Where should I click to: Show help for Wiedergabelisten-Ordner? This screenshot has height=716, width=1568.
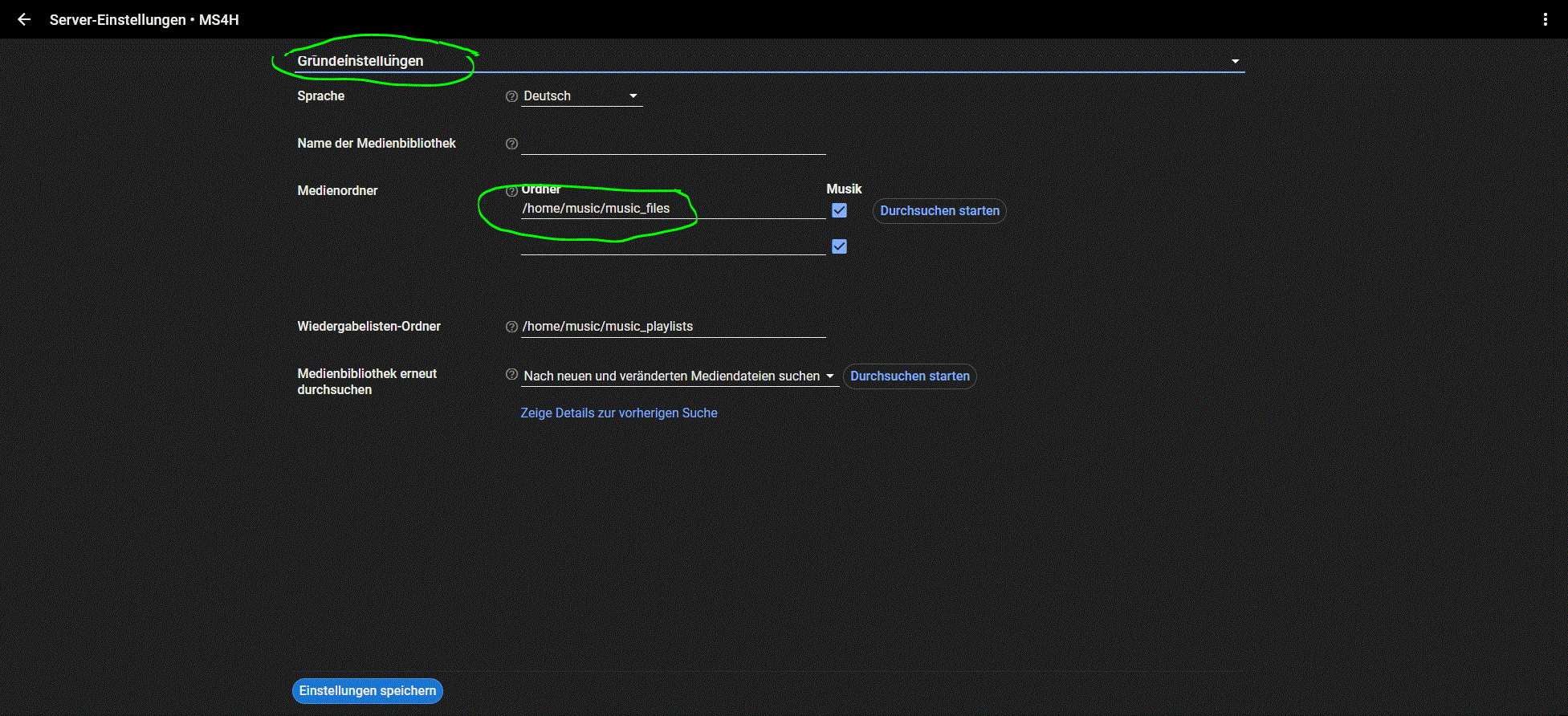(x=511, y=327)
